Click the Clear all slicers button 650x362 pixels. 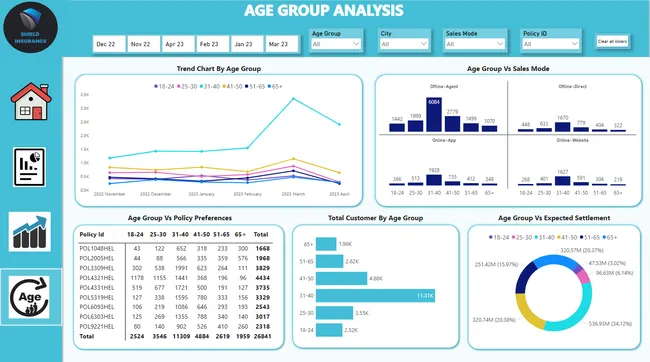[612, 41]
